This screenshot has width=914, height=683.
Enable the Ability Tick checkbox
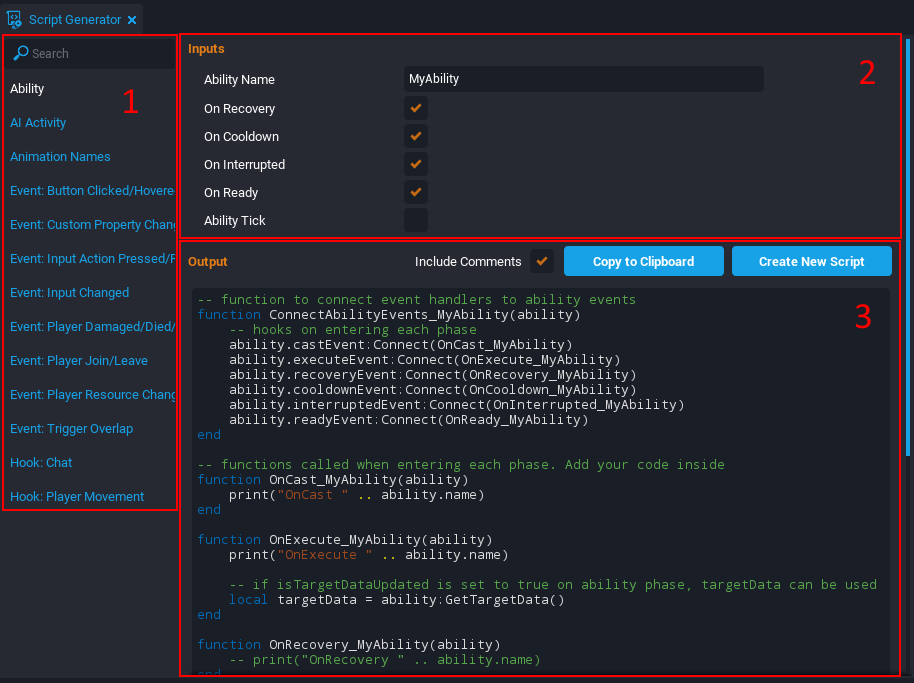(x=416, y=220)
